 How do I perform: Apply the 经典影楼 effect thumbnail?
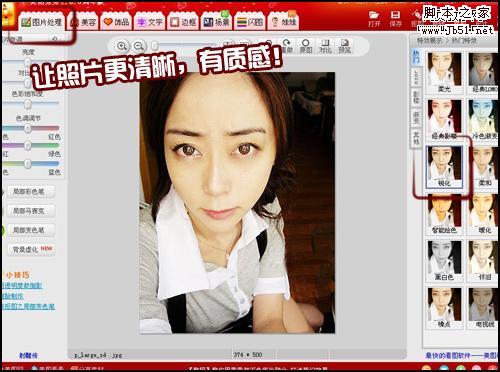pos(444,119)
